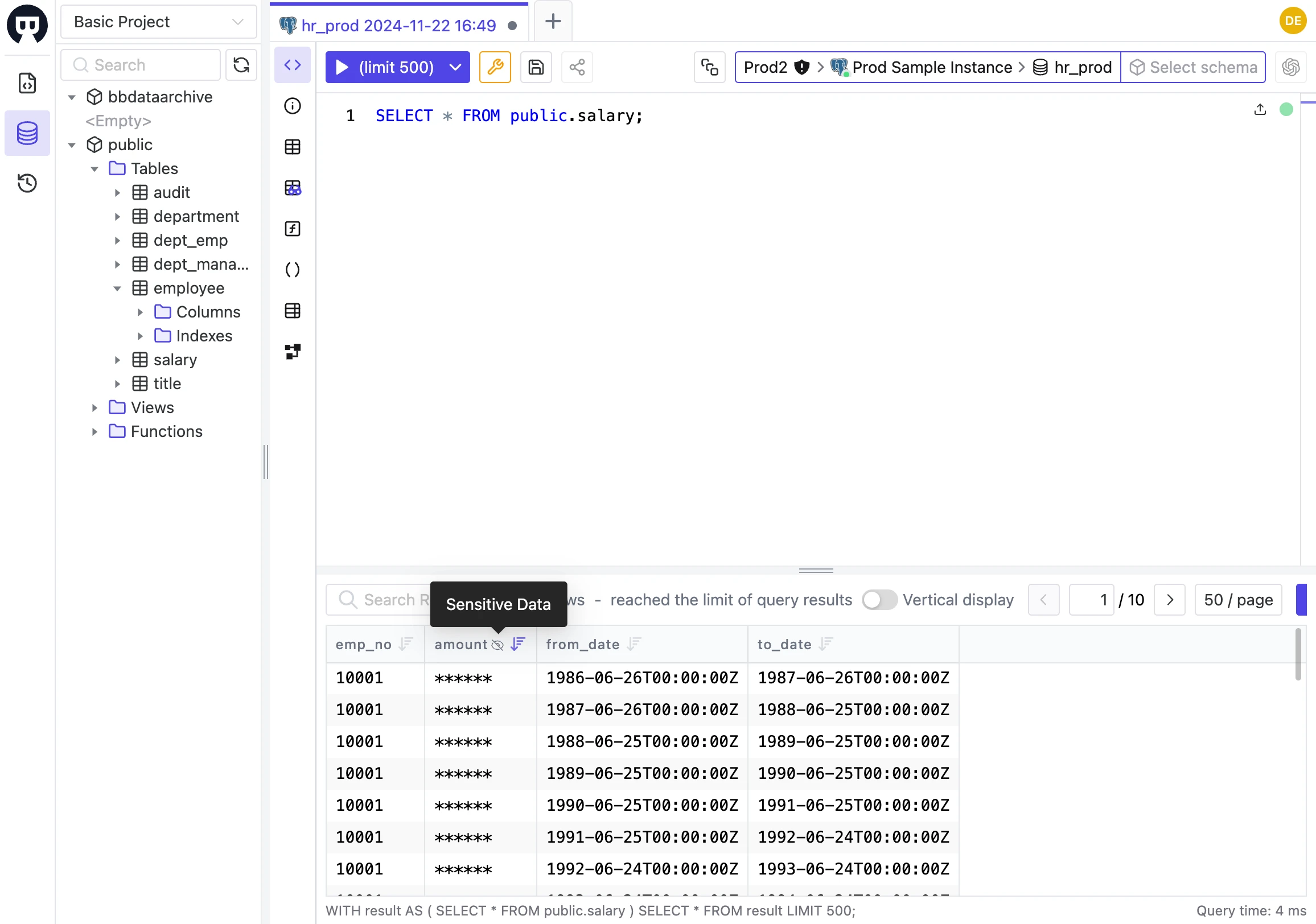This screenshot has height=924, width=1316.
Task: Open the query history panel
Action: tap(27, 183)
